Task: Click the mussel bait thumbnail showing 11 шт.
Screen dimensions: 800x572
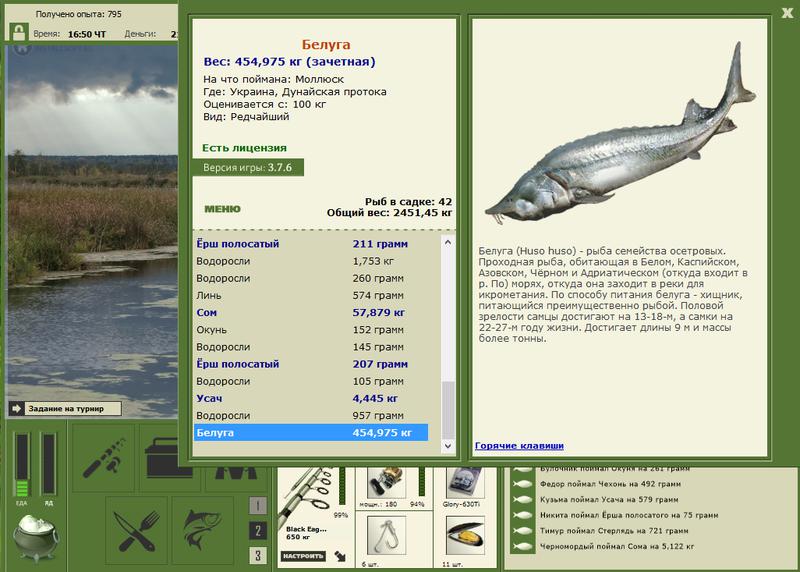Action: [464, 536]
